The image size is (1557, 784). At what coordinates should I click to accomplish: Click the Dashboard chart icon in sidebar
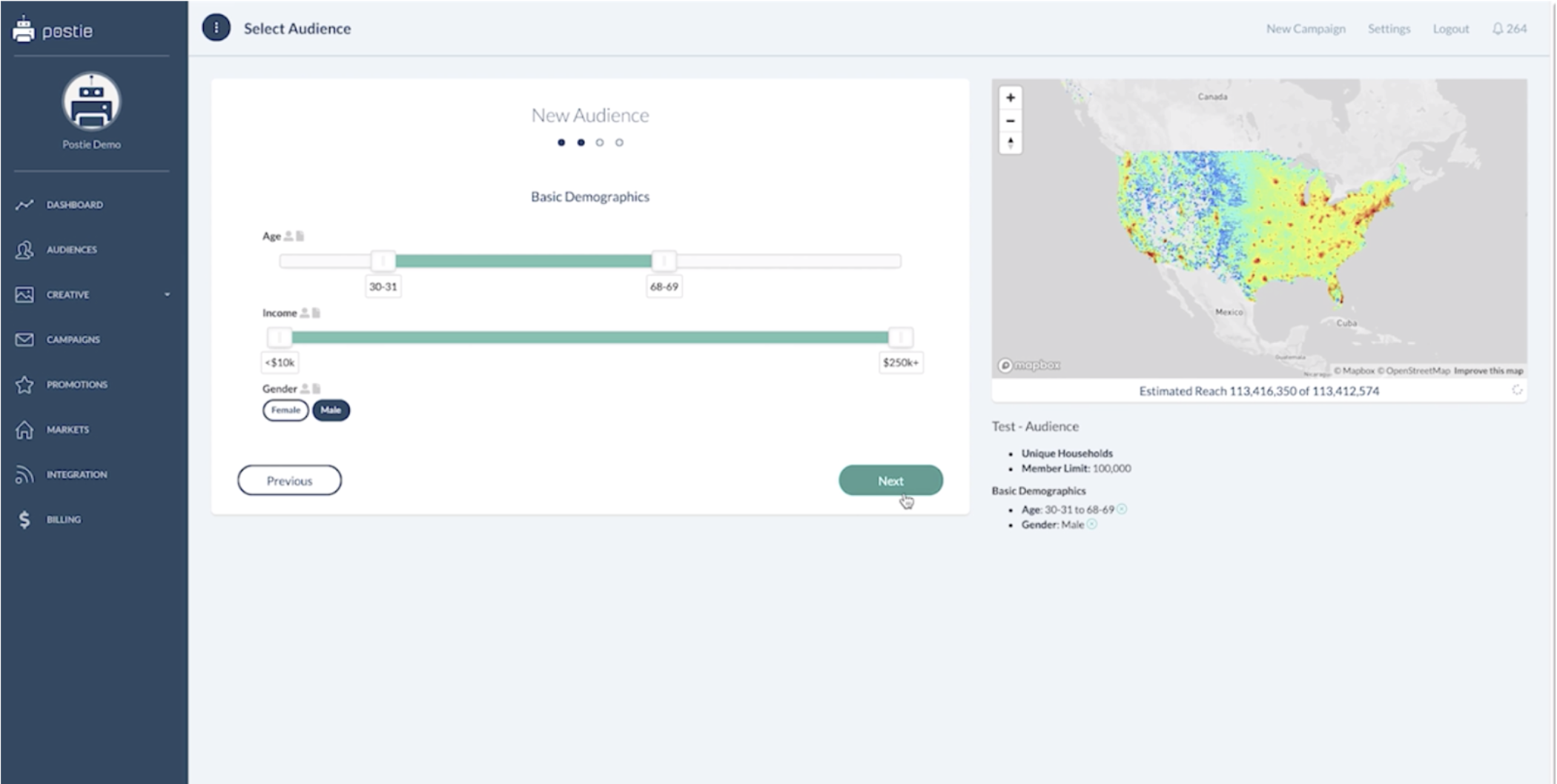click(x=24, y=205)
